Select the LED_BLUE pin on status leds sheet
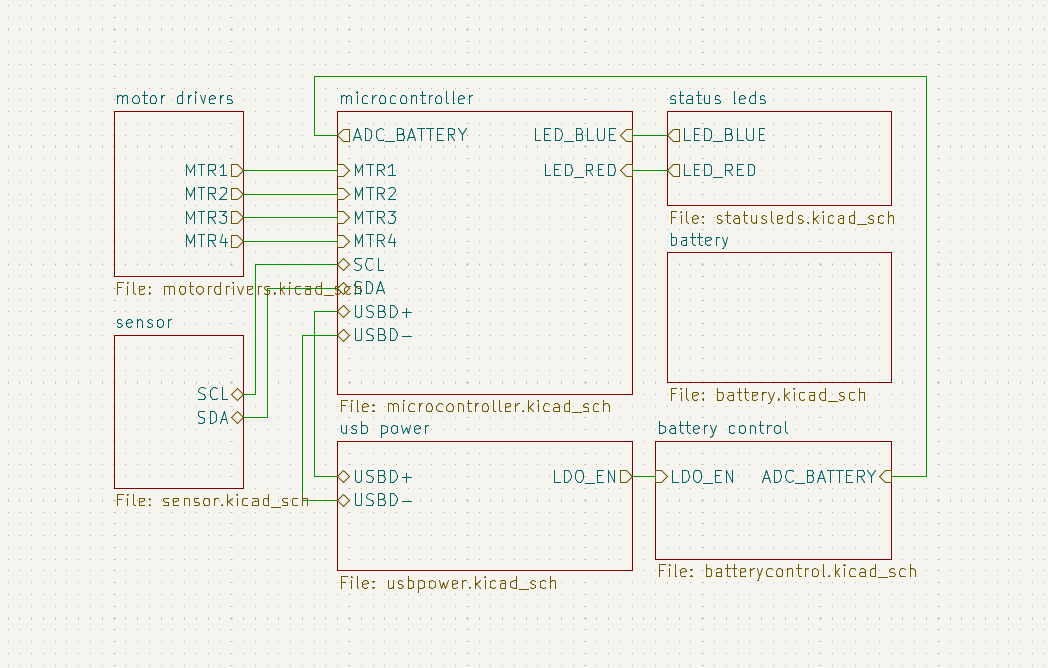Image resolution: width=1048 pixels, height=668 pixels. 717,136
